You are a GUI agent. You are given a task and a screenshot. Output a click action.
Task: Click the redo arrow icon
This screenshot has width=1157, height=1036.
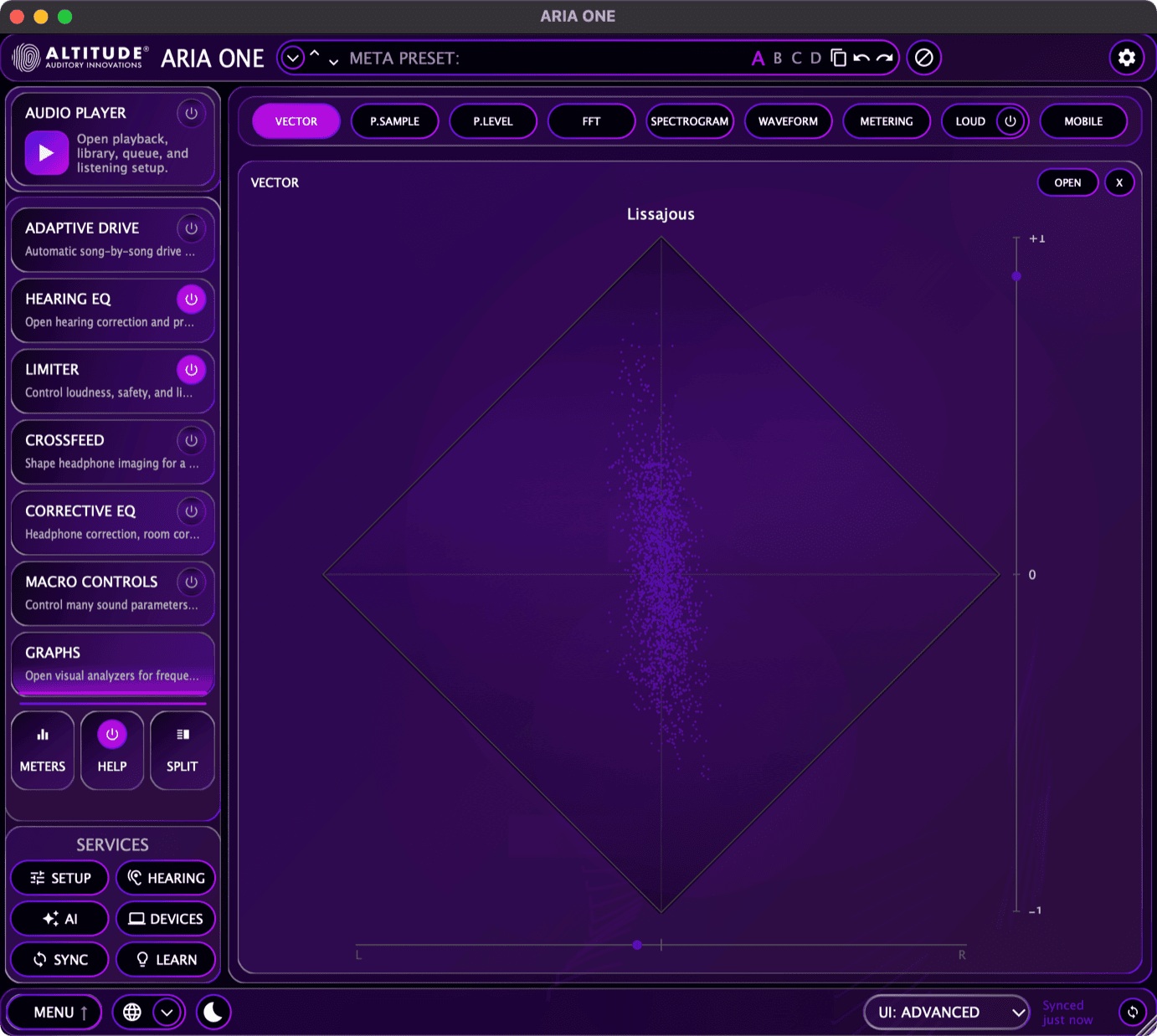[884, 58]
